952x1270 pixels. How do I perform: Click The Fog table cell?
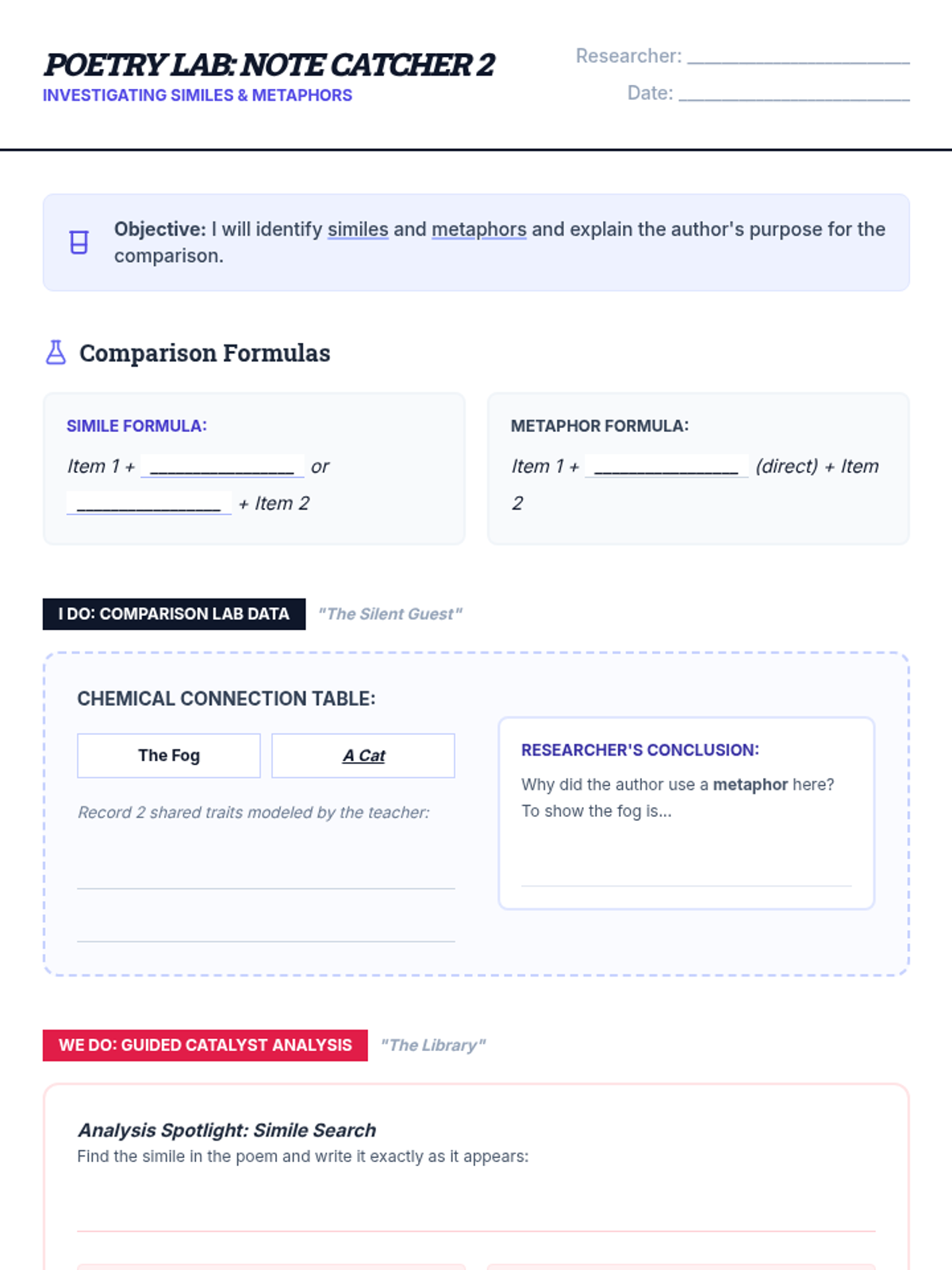(x=169, y=756)
